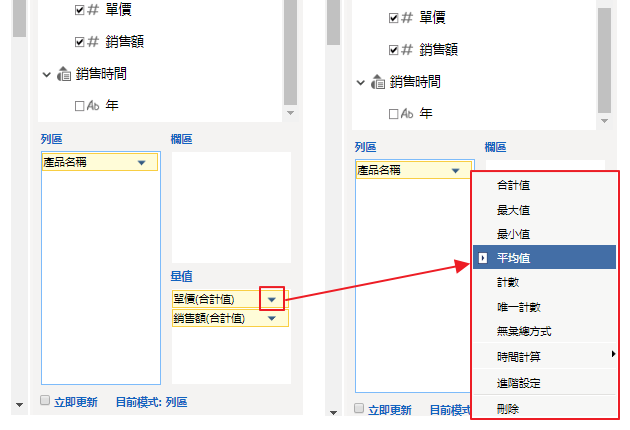Screen dimensions: 630x430
Task: Click the Ab text-type icon beside 年 in right panel
Action: 408,114
